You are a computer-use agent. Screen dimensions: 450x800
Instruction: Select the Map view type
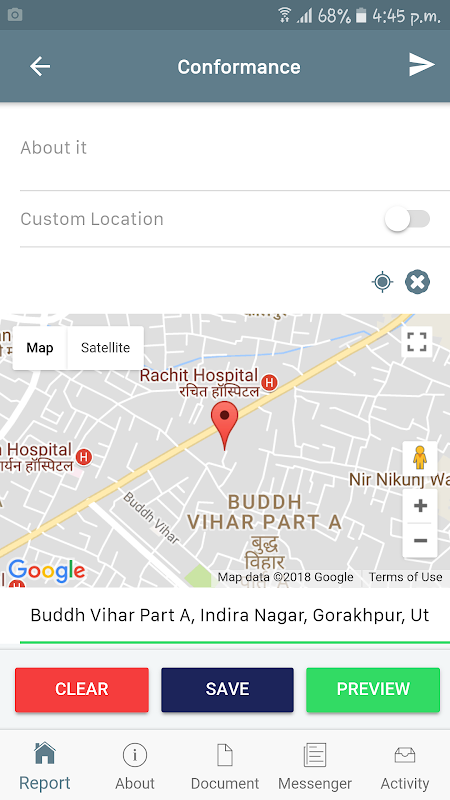(x=40, y=348)
